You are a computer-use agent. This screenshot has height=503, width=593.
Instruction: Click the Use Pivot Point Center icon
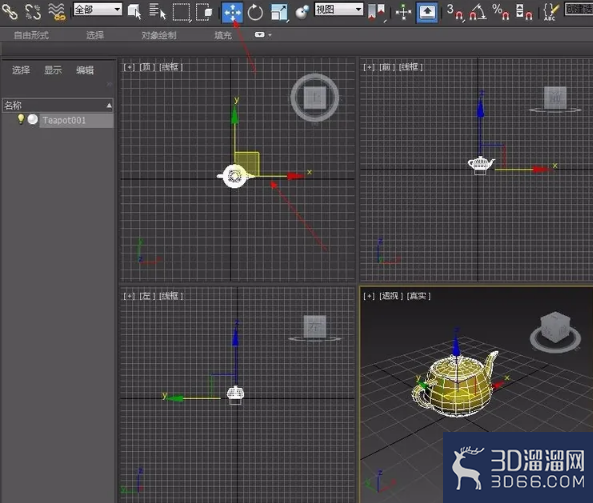point(377,12)
